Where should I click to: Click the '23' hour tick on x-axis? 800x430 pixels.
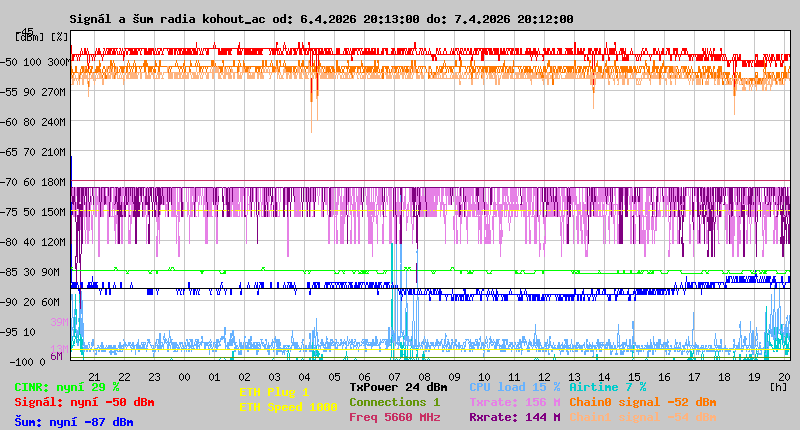tap(154, 377)
